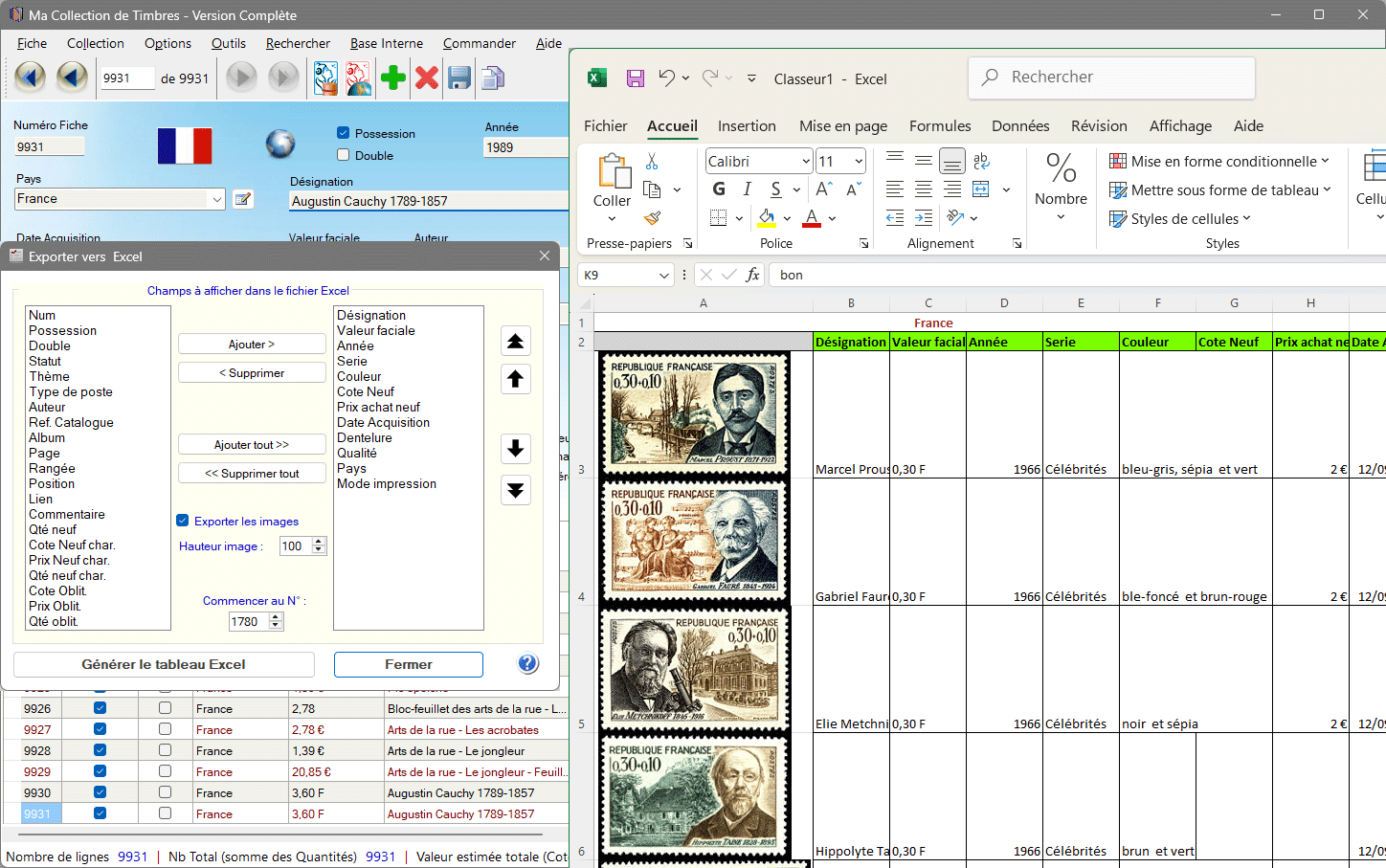Open the Base Interne menu
Image resolution: width=1386 pixels, height=868 pixels.
point(386,43)
